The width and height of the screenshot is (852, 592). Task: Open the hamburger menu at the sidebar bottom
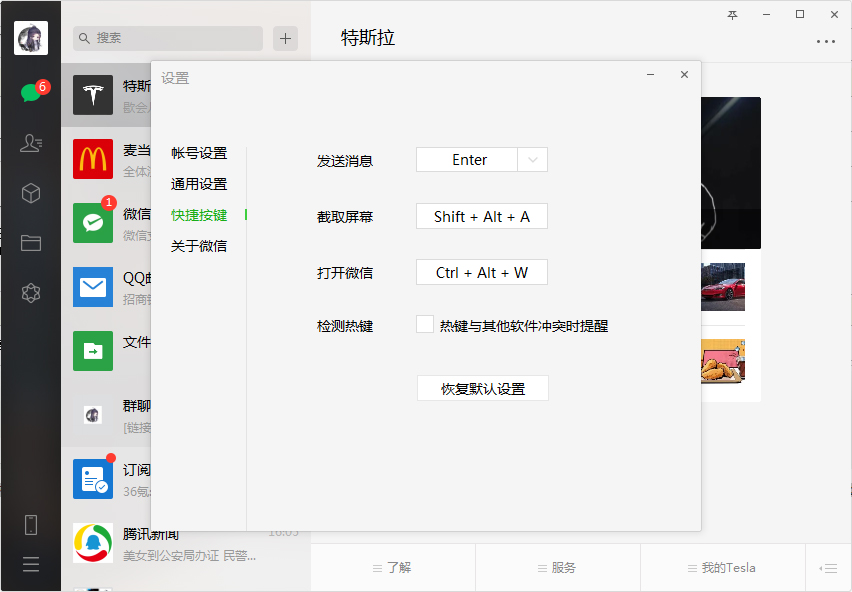30,564
